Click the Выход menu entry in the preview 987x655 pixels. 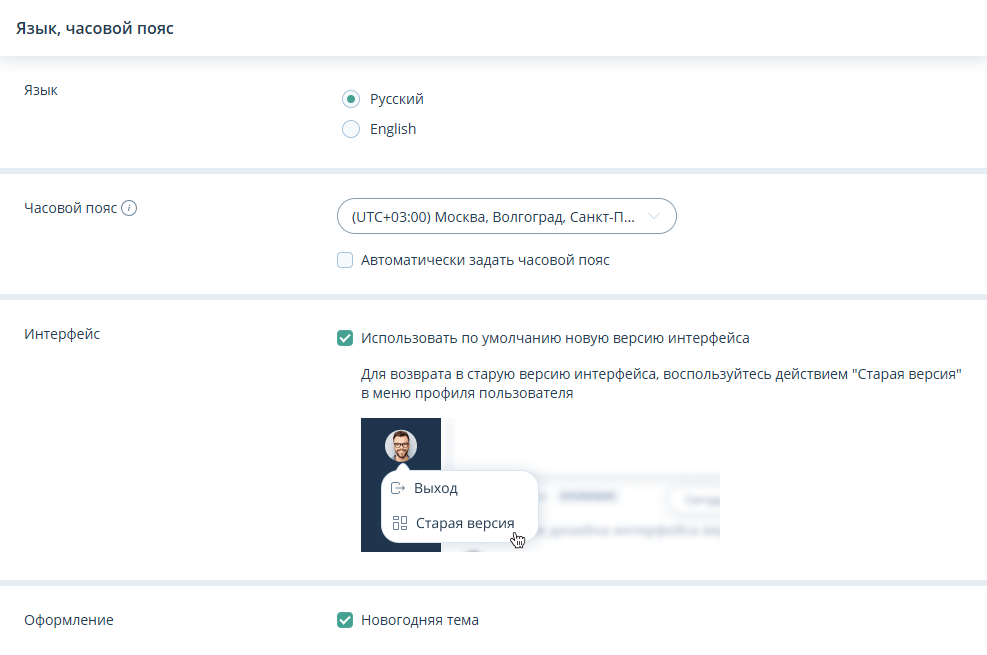pos(436,488)
